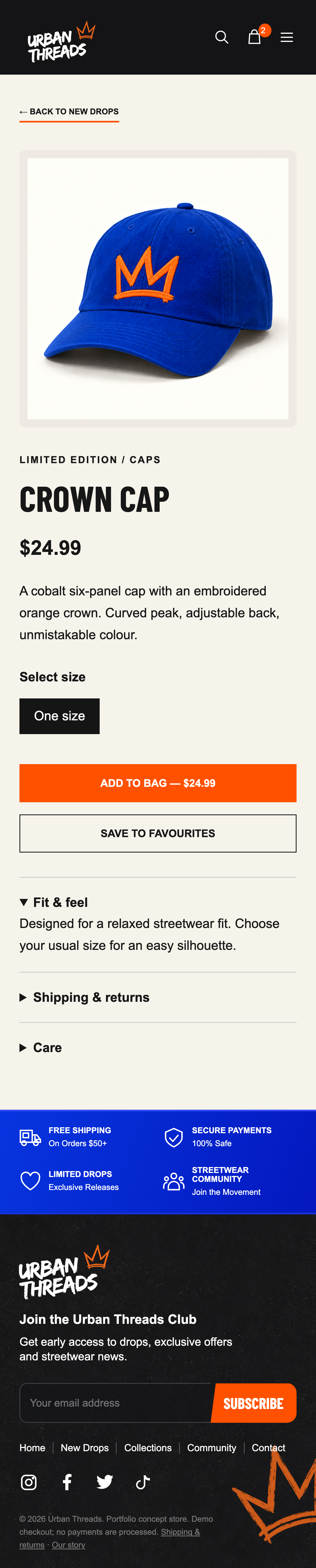Viewport: 316px width, 1568px height.
Task: Collapse the Fit & feel section
Action: 53,902
